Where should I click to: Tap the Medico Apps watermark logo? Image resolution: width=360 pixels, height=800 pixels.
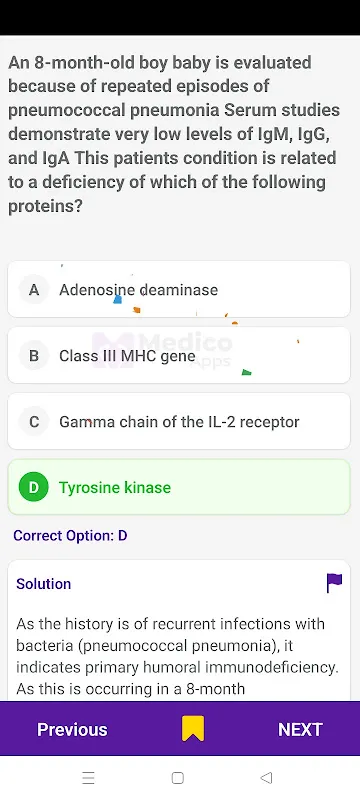coord(162,350)
